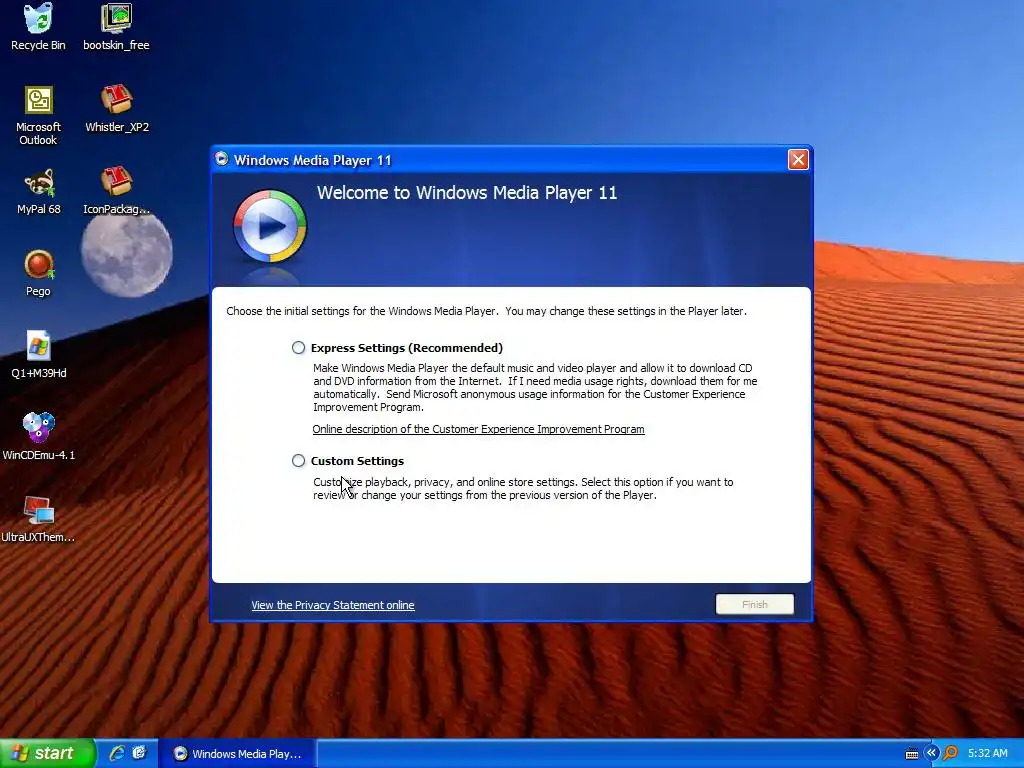Image resolution: width=1024 pixels, height=768 pixels.
Task: Close the Windows Media Player 11 dialog
Action: click(798, 160)
